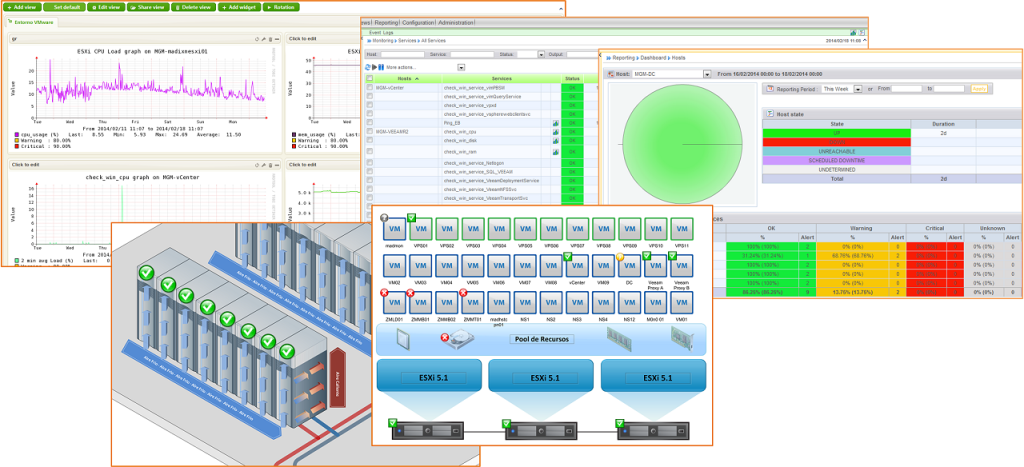The height and width of the screenshot is (467, 1024).
Task: Click the refresh icon above the services table
Action: (368, 67)
